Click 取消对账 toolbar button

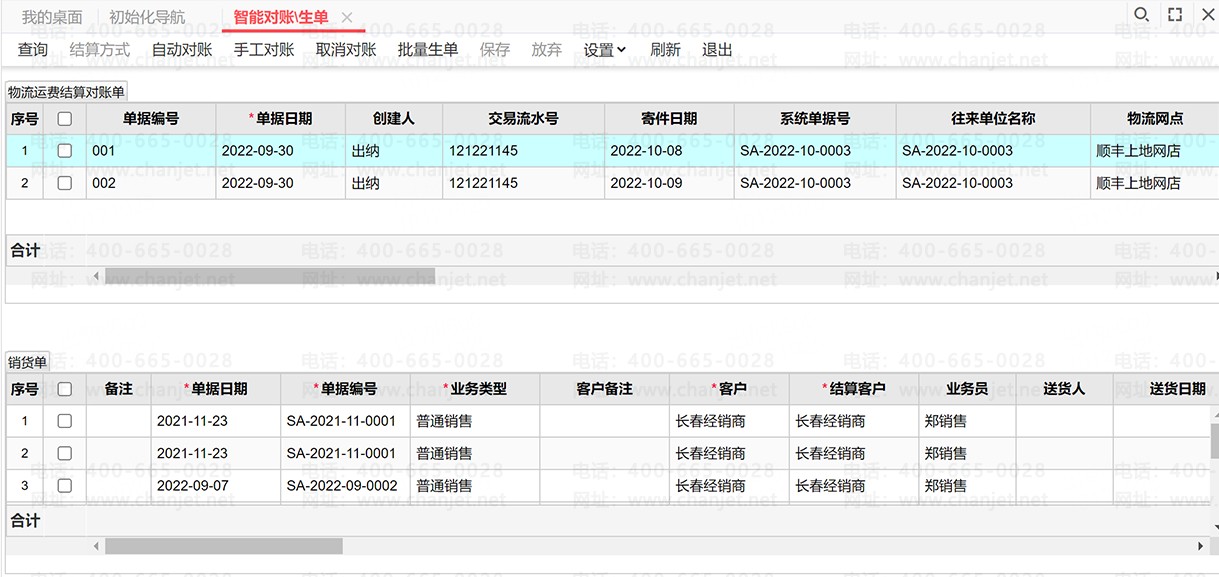(x=346, y=50)
